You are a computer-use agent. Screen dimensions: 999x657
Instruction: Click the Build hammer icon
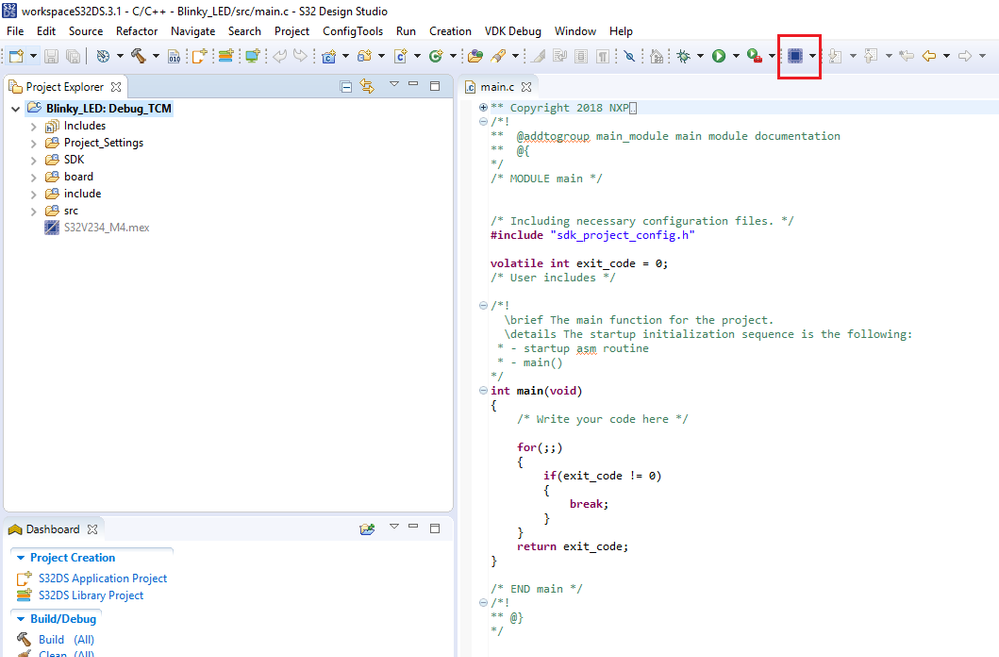(138, 56)
